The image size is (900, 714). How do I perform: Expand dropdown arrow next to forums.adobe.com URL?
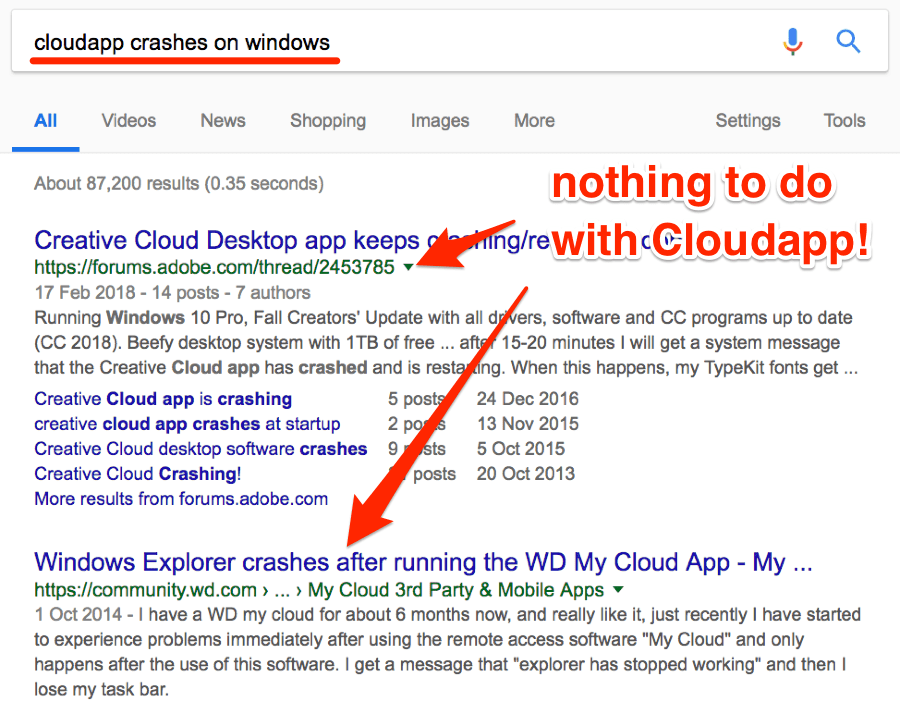pyautogui.click(x=408, y=267)
